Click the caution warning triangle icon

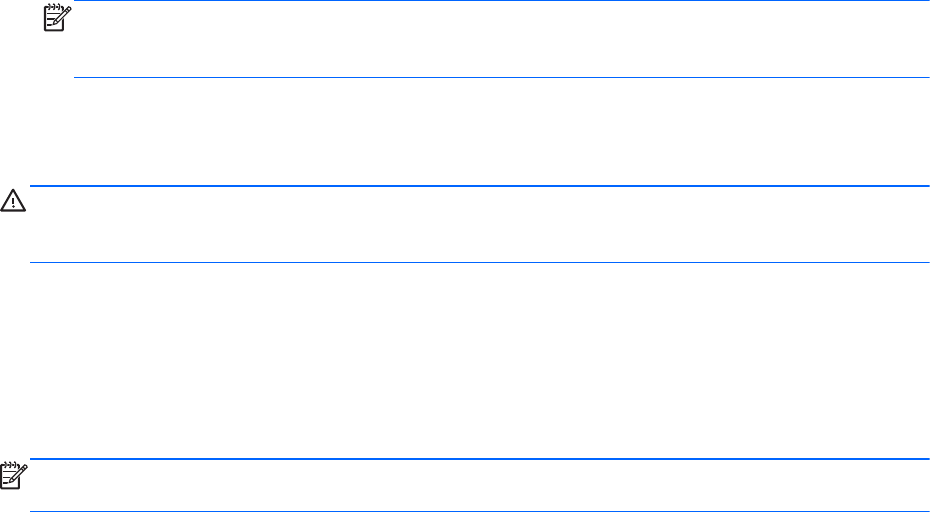12,201
